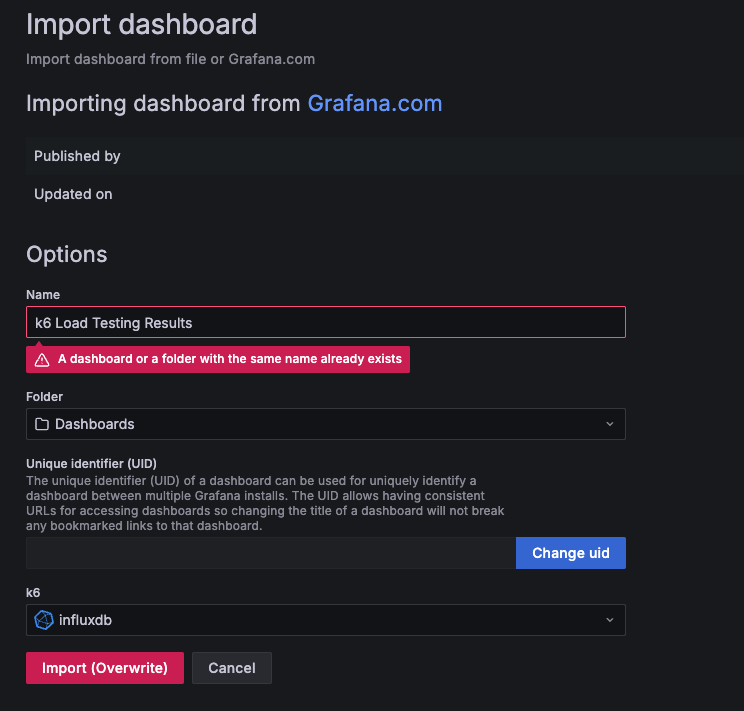This screenshot has height=711, width=744.
Task: Click 'Import dashboard from file or Grafana.com' subtitle
Action: click(170, 59)
